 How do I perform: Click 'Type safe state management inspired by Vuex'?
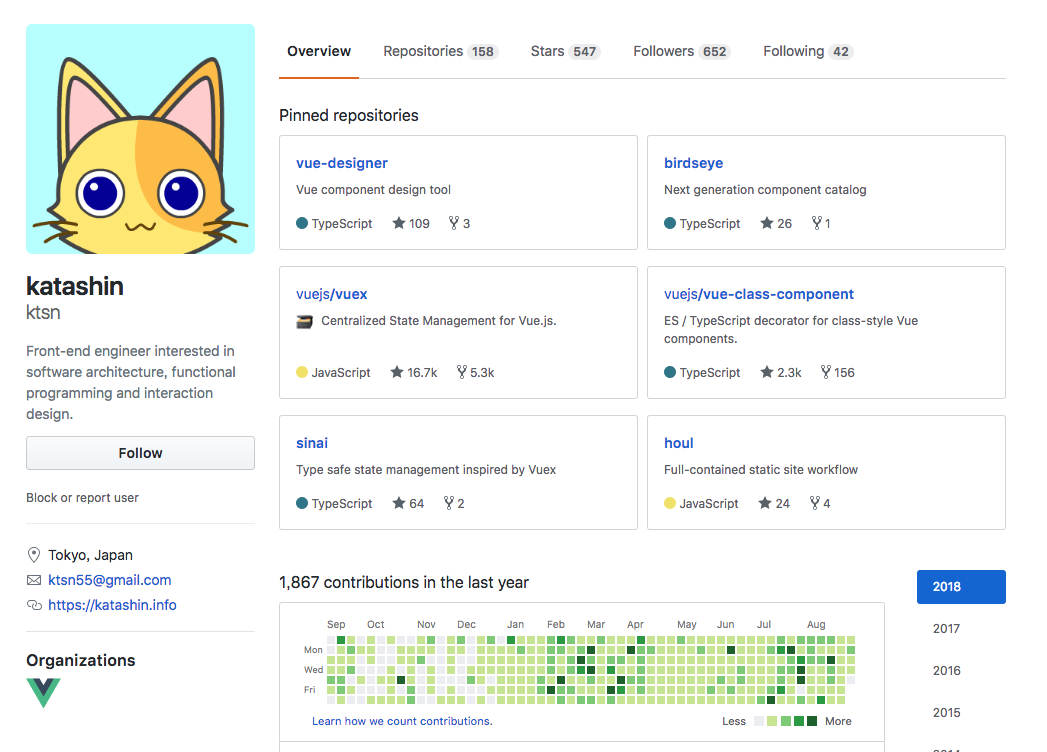426,469
